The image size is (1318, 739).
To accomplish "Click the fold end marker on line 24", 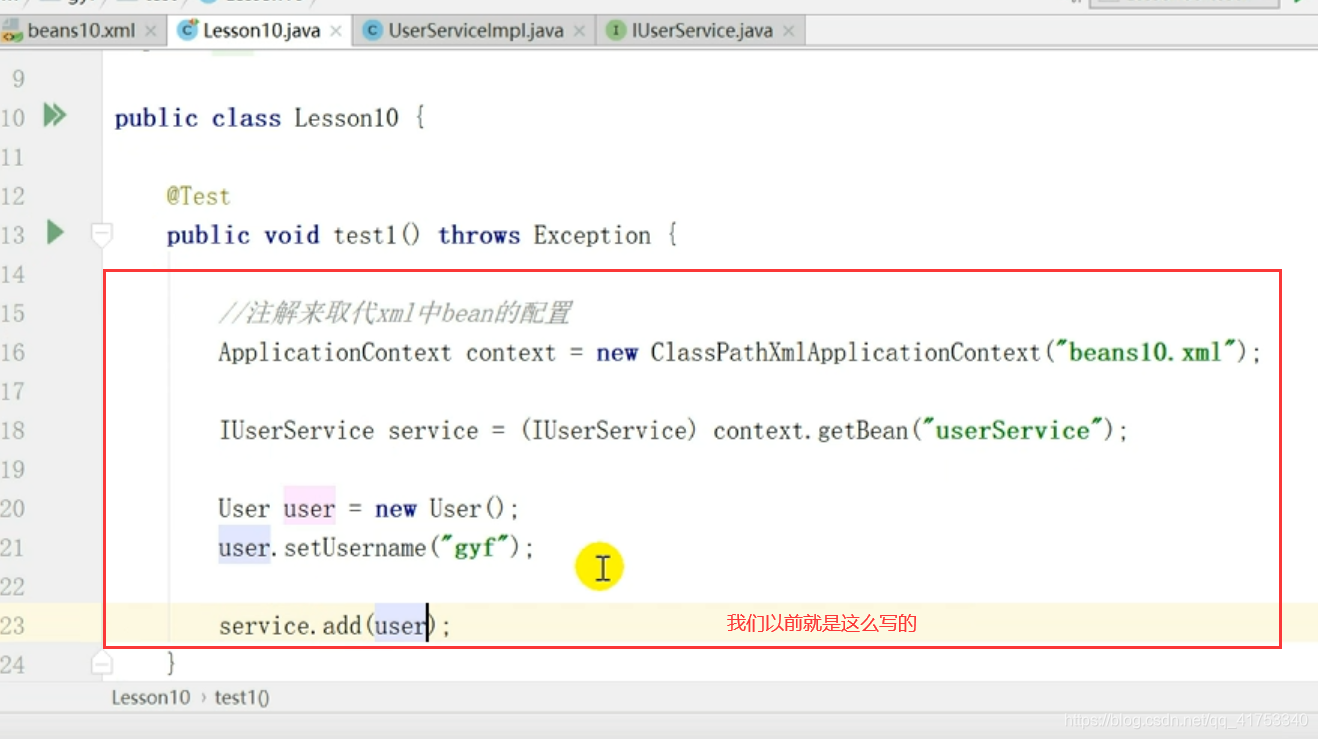I will (101, 663).
